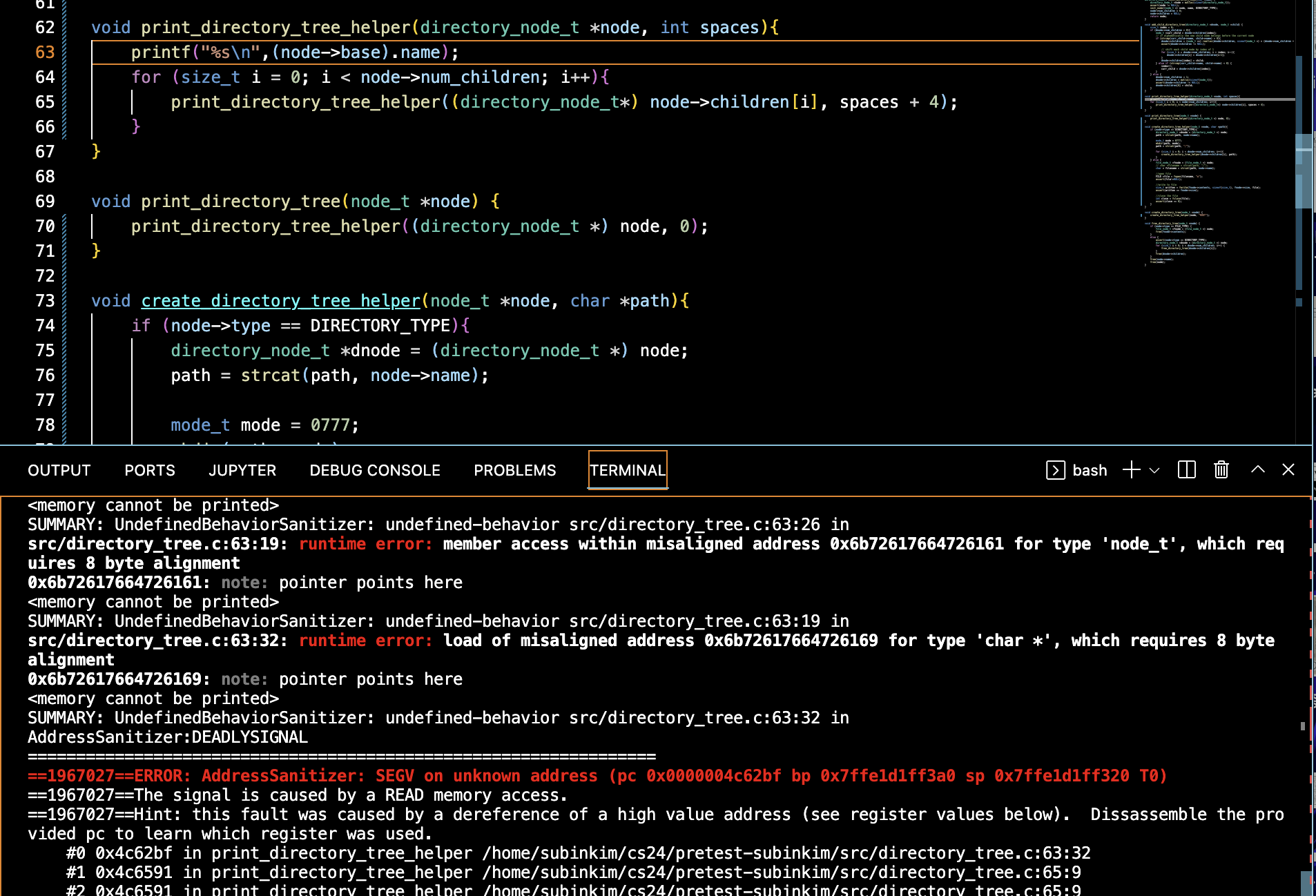The height and width of the screenshot is (896, 1316).
Task: Split the terminal pane
Action: click(x=1187, y=470)
